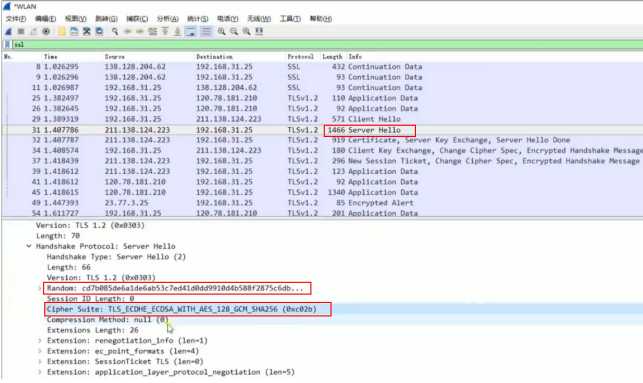Expand the ec_point_formats extension

coord(40,351)
